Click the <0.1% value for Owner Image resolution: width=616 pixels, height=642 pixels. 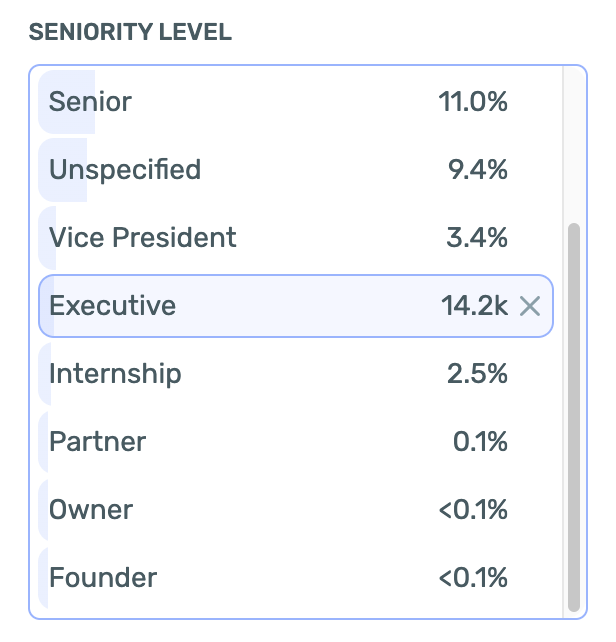(473, 510)
